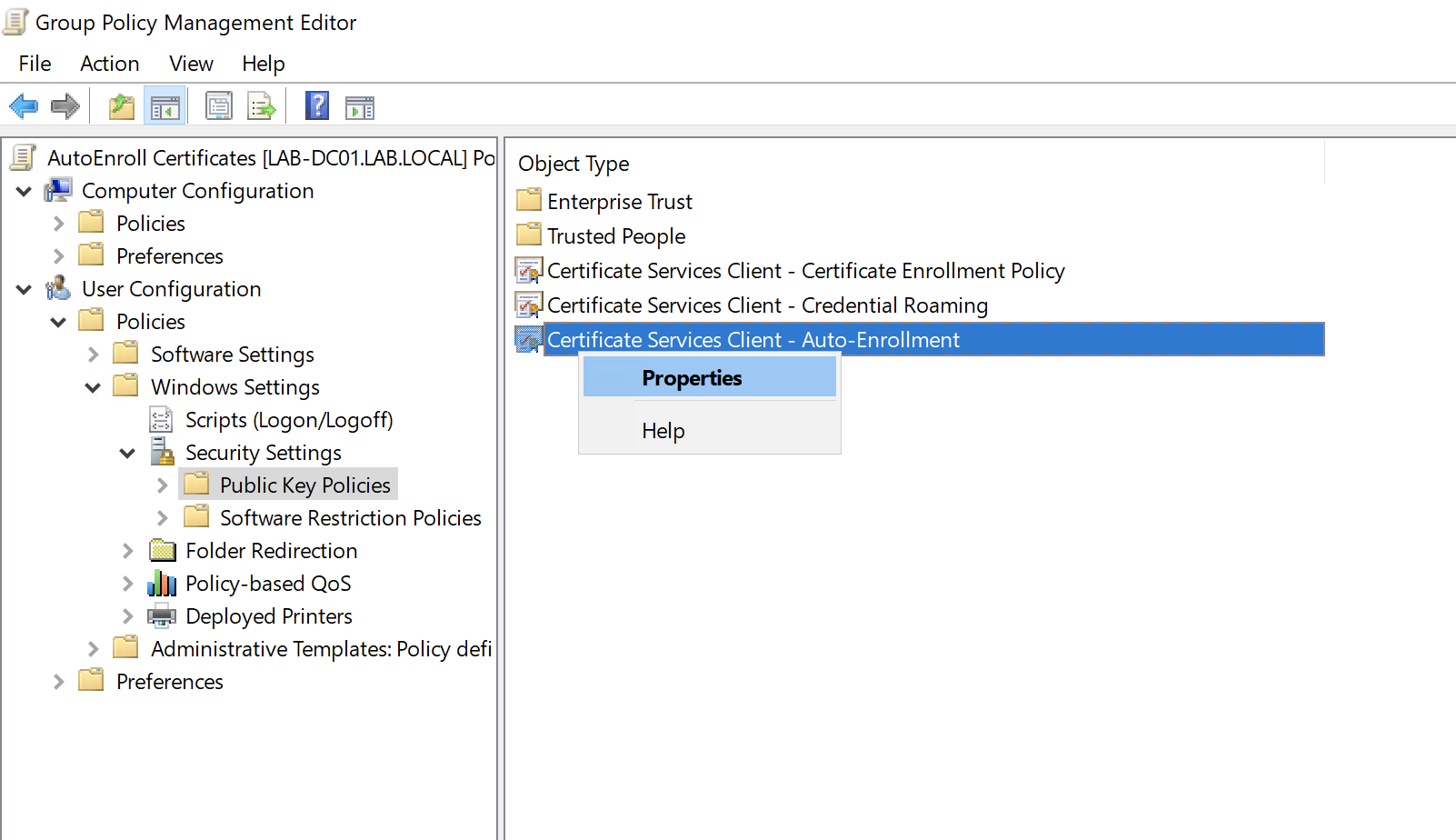Collapse the Security Settings tree node
The image size is (1456, 840).
pyautogui.click(x=128, y=453)
